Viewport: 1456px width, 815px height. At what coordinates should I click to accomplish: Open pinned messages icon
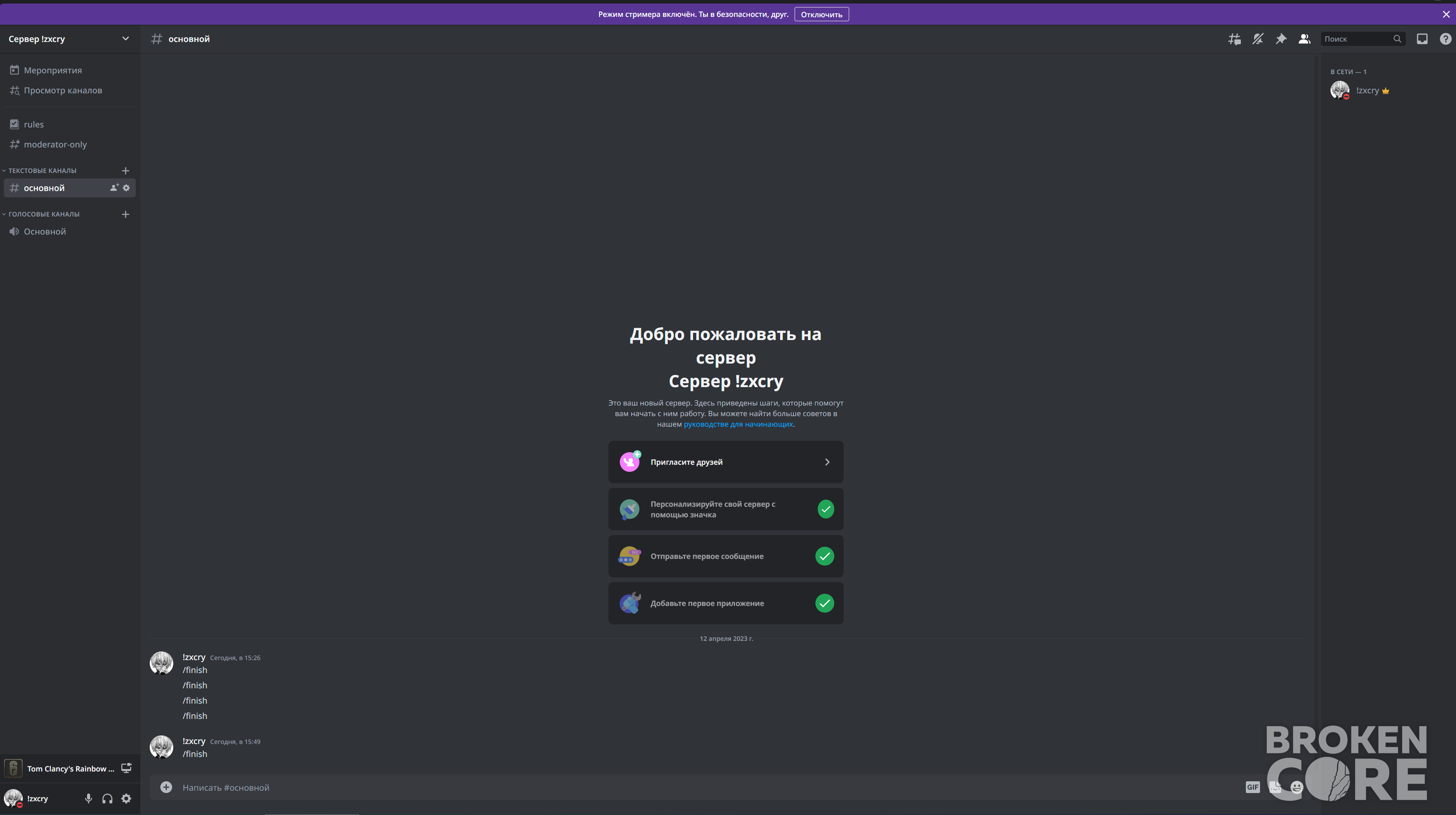[x=1281, y=39]
